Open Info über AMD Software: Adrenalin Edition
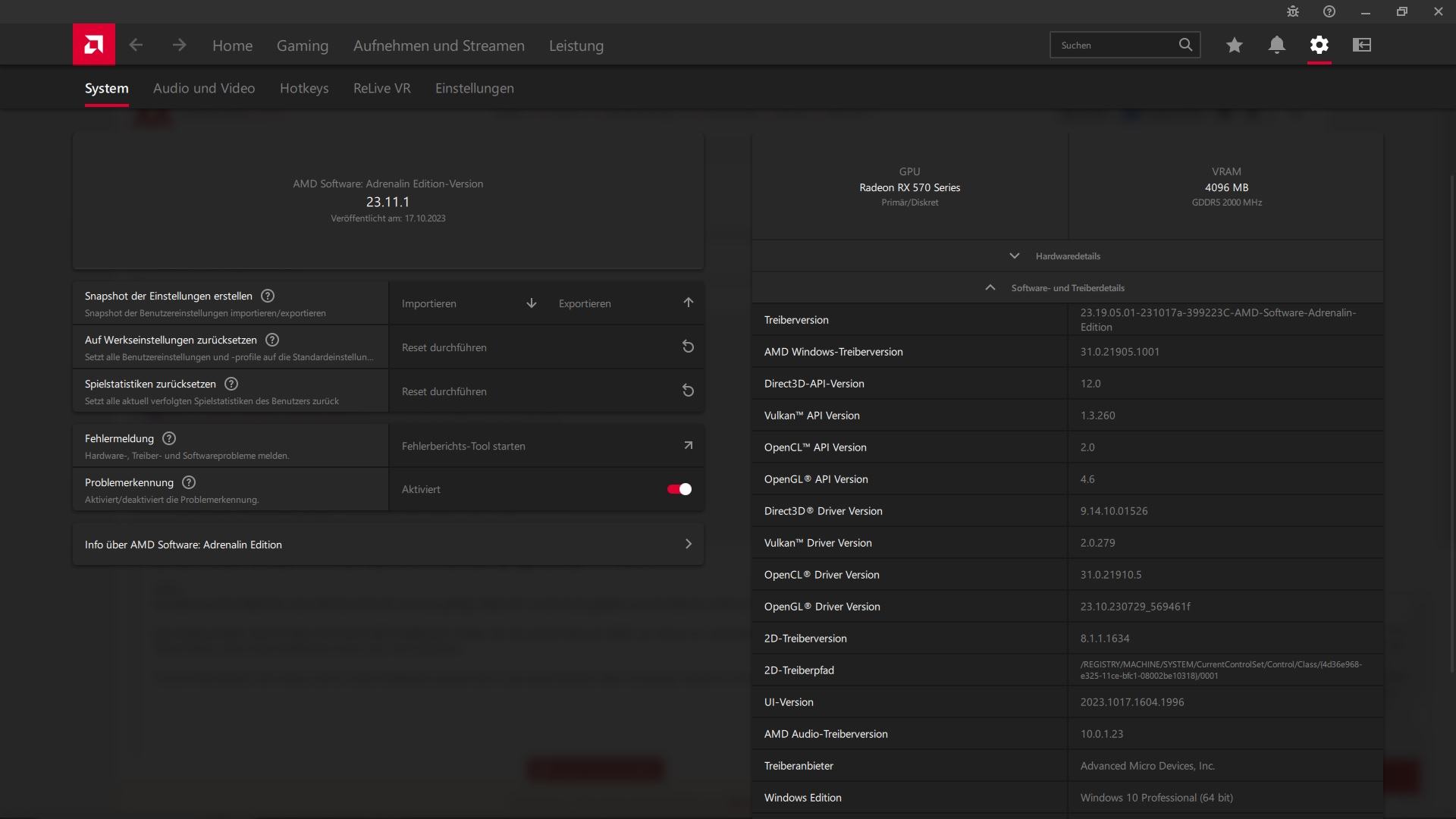This screenshot has height=819, width=1456. 388,544
